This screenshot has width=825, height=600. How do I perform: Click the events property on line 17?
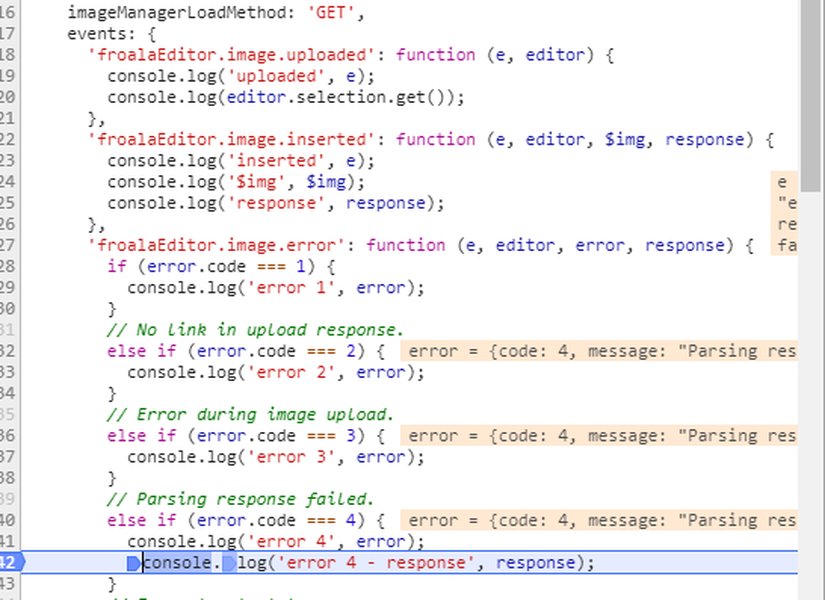point(97,34)
